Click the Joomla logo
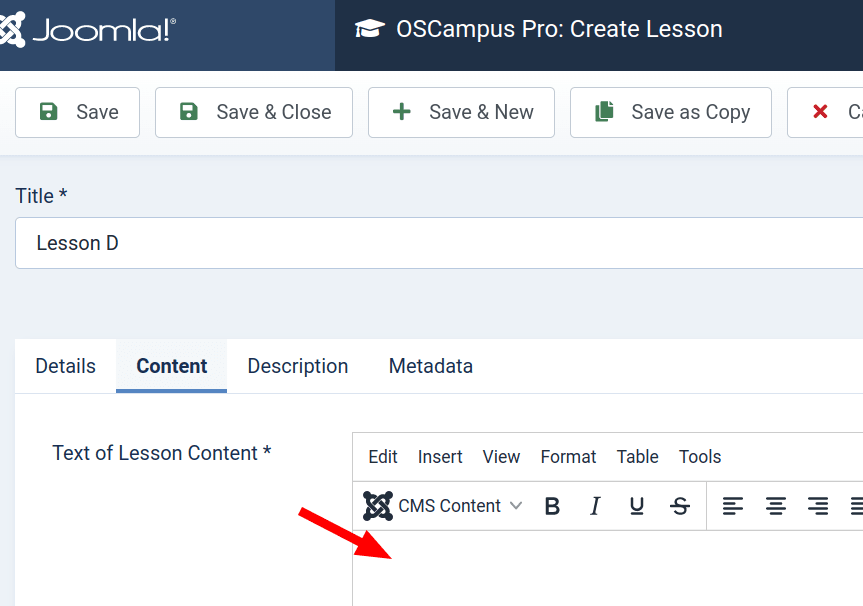This screenshot has height=606, width=863. pos(88,30)
